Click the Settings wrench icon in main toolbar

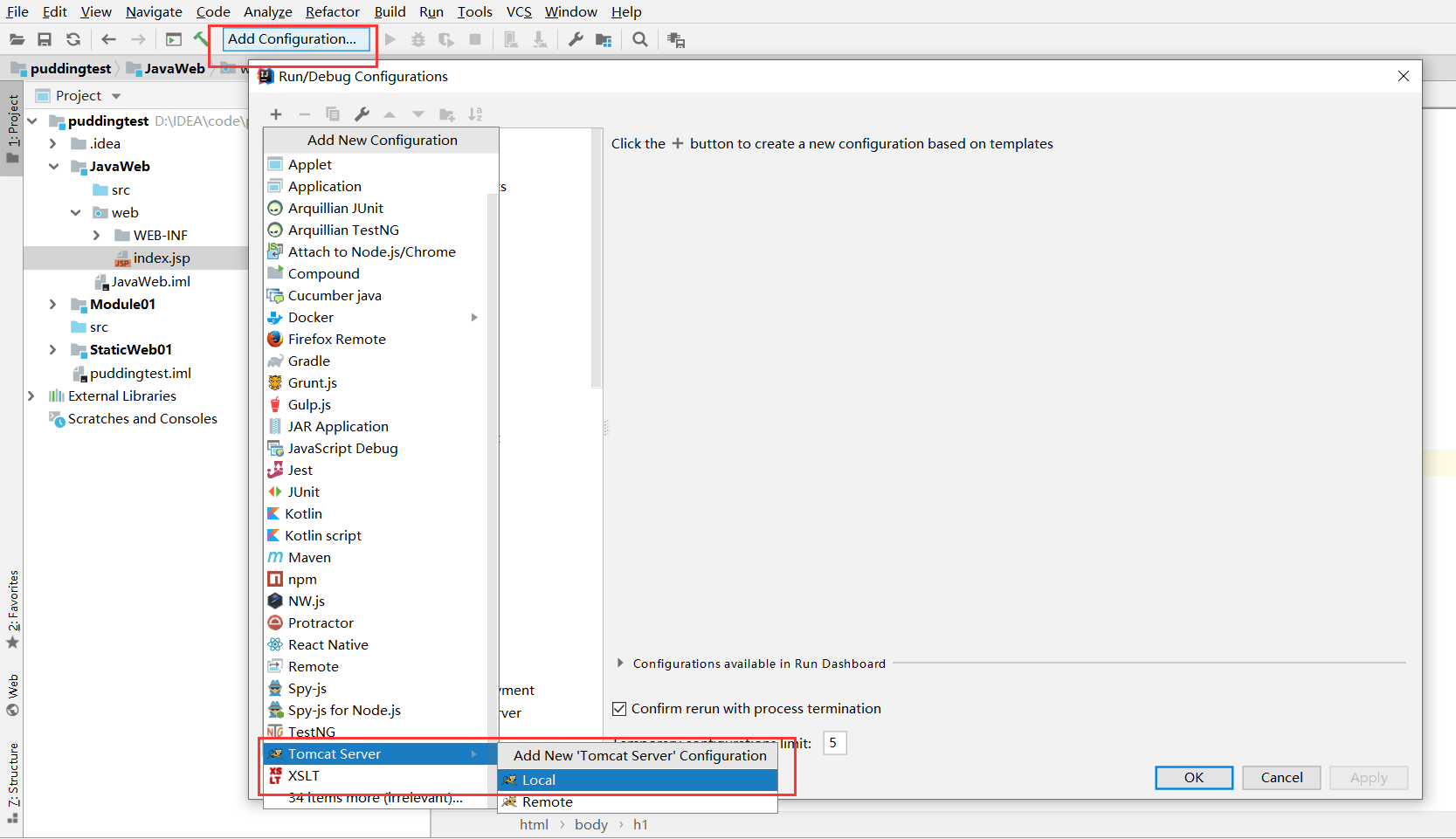[576, 39]
